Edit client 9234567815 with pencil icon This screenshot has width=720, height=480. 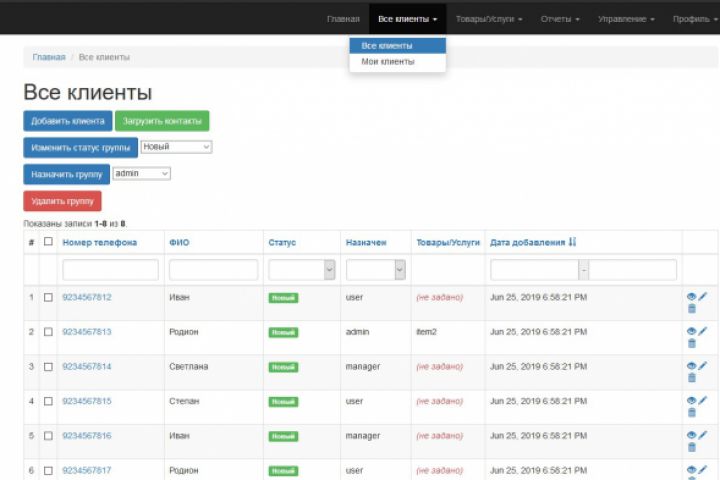tap(703, 401)
